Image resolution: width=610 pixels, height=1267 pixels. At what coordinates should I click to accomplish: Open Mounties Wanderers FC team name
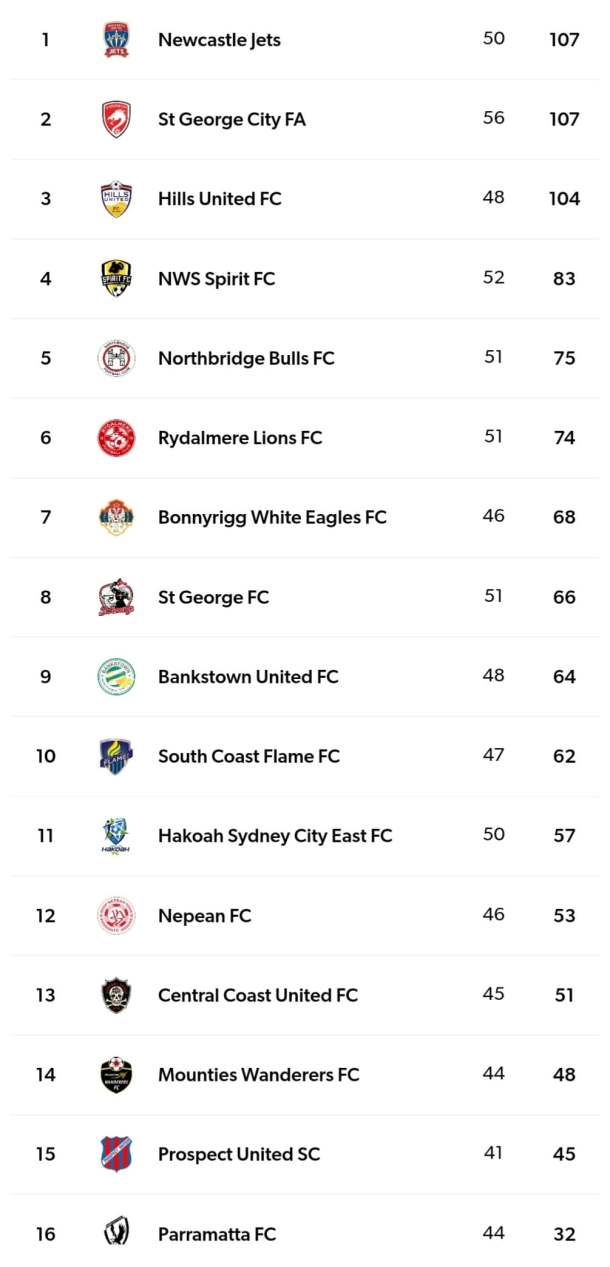point(258,1075)
